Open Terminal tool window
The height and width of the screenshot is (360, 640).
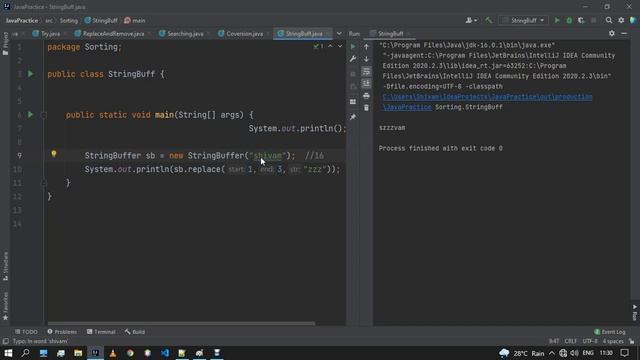(101, 332)
